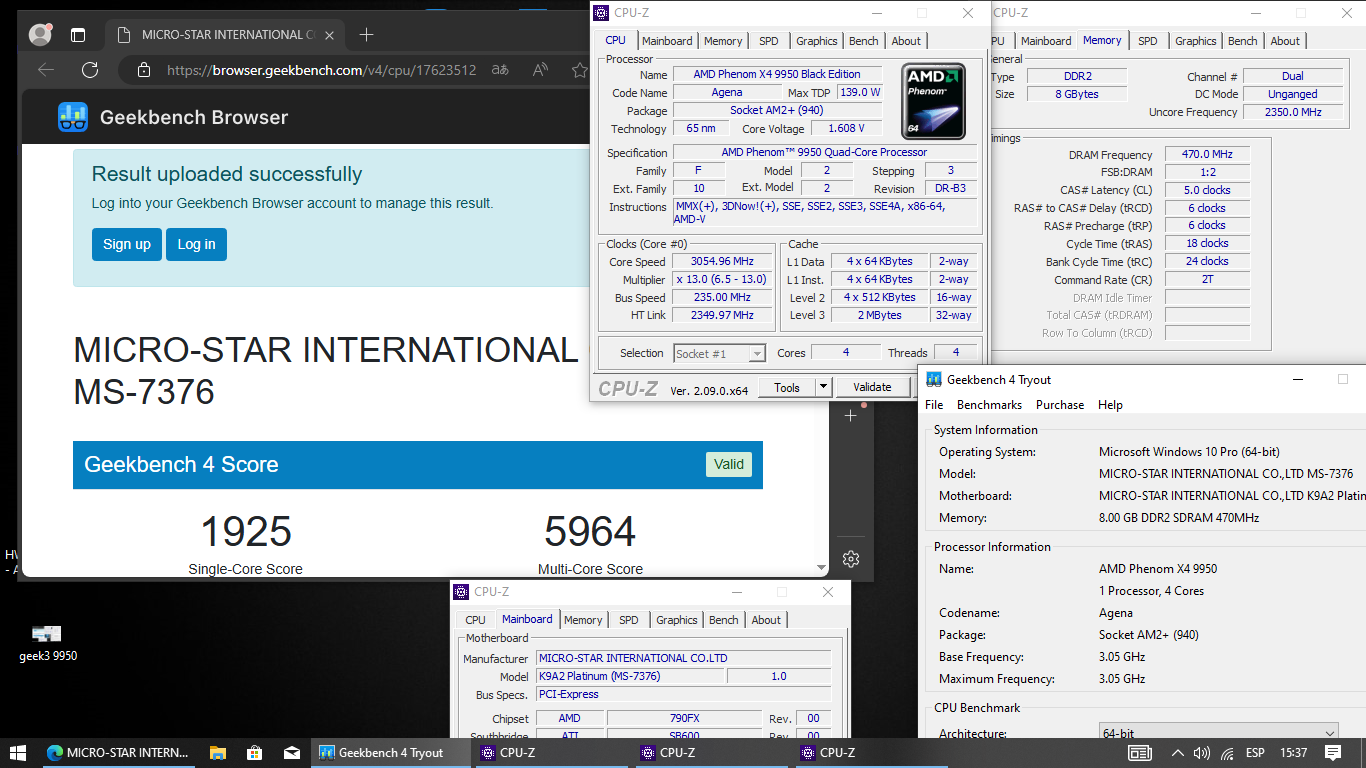
Task: Close the MICRO-STAR INTERNATIONAL browser tab
Action: [330, 34]
